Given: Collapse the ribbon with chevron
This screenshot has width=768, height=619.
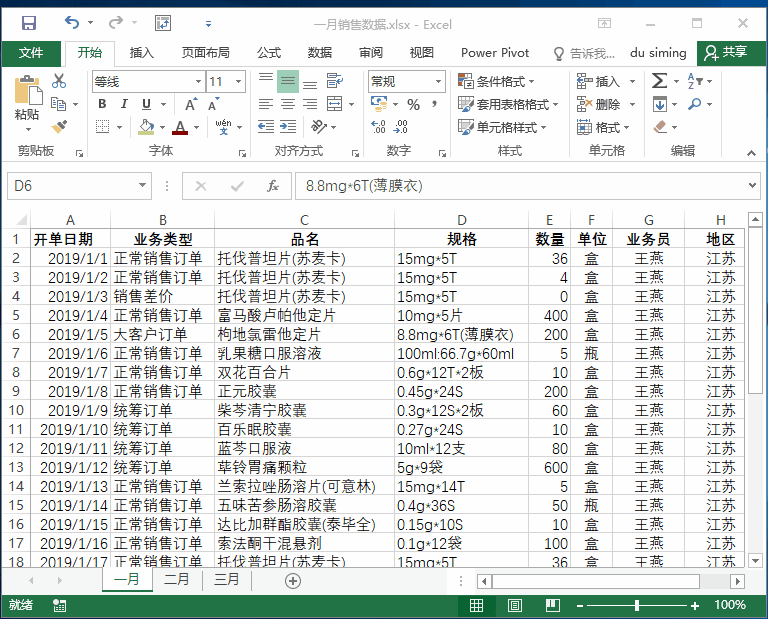Looking at the screenshot, I should tap(751, 153).
